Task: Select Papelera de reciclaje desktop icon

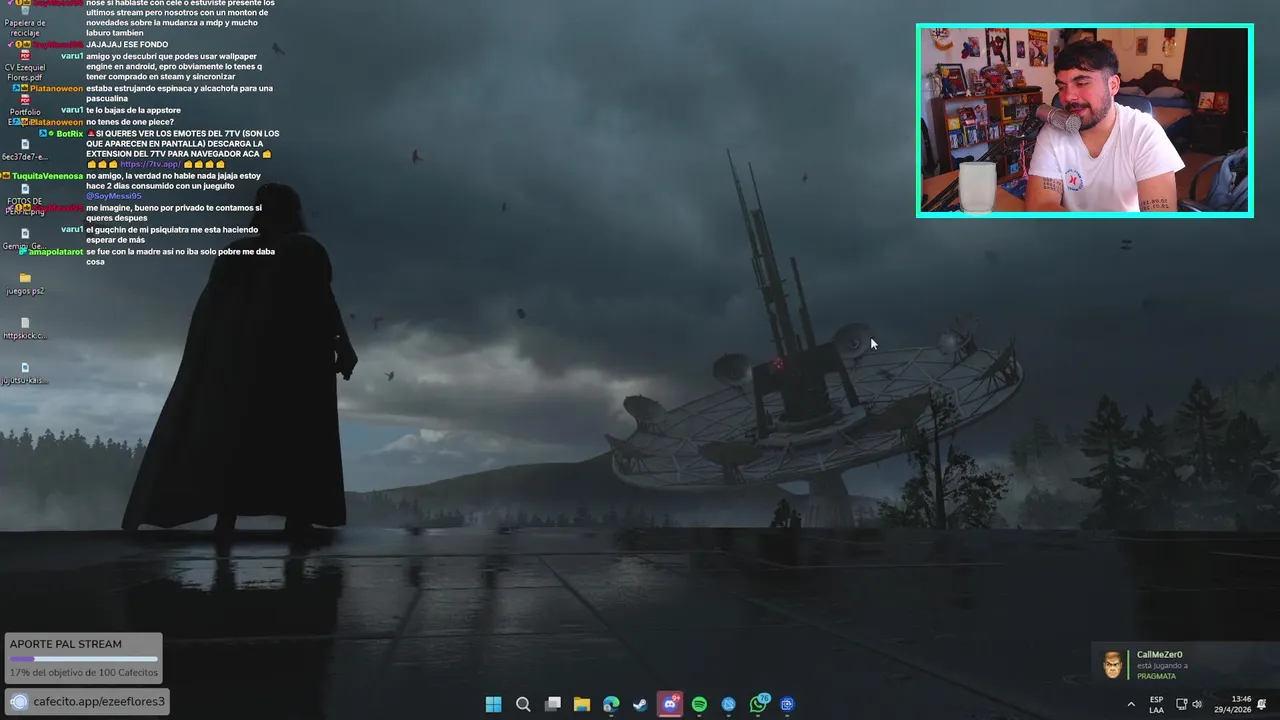Action: pyautogui.click(x=25, y=20)
